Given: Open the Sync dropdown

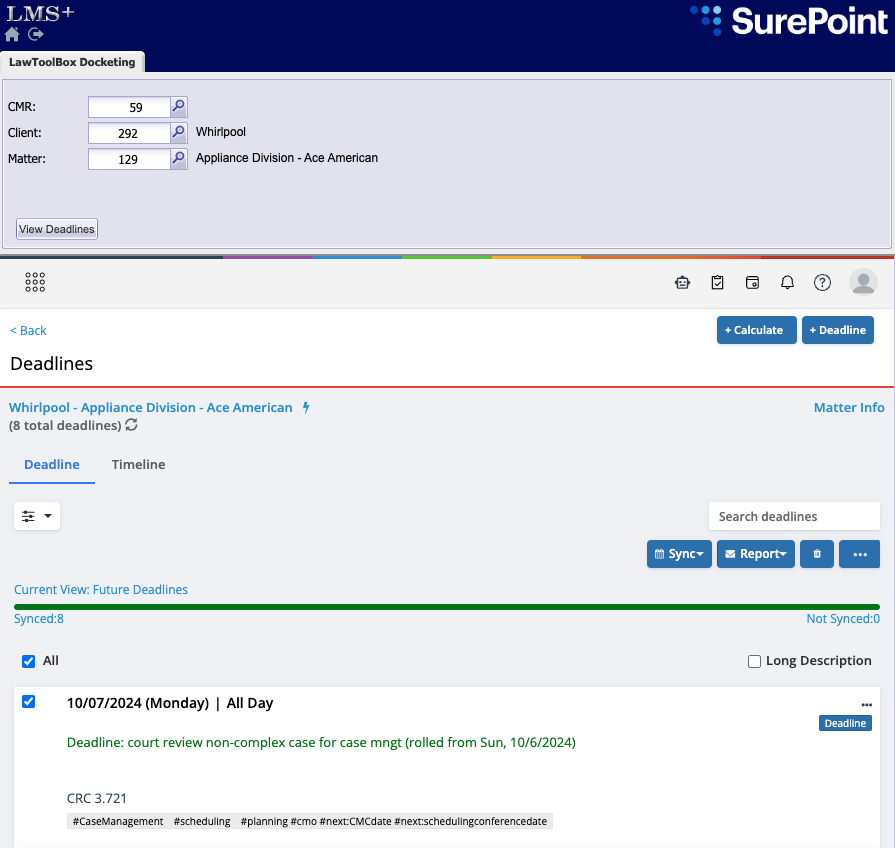Looking at the screenshot, I should pos(679,554).
